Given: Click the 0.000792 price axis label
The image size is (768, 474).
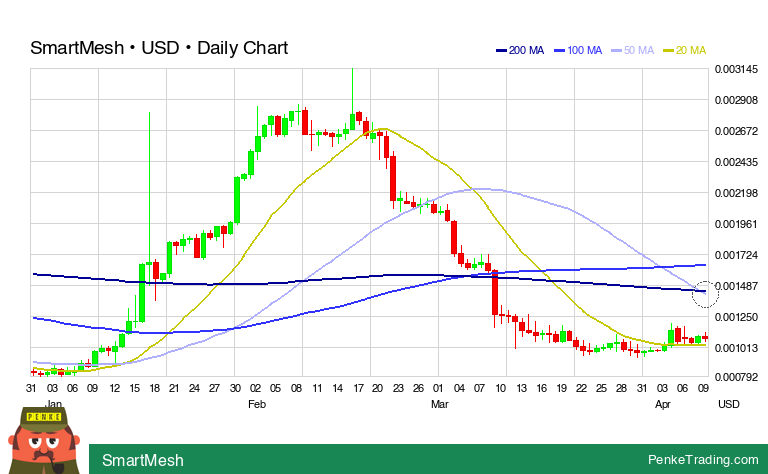Looking at the screenshot, I should (x=736, y=377).
